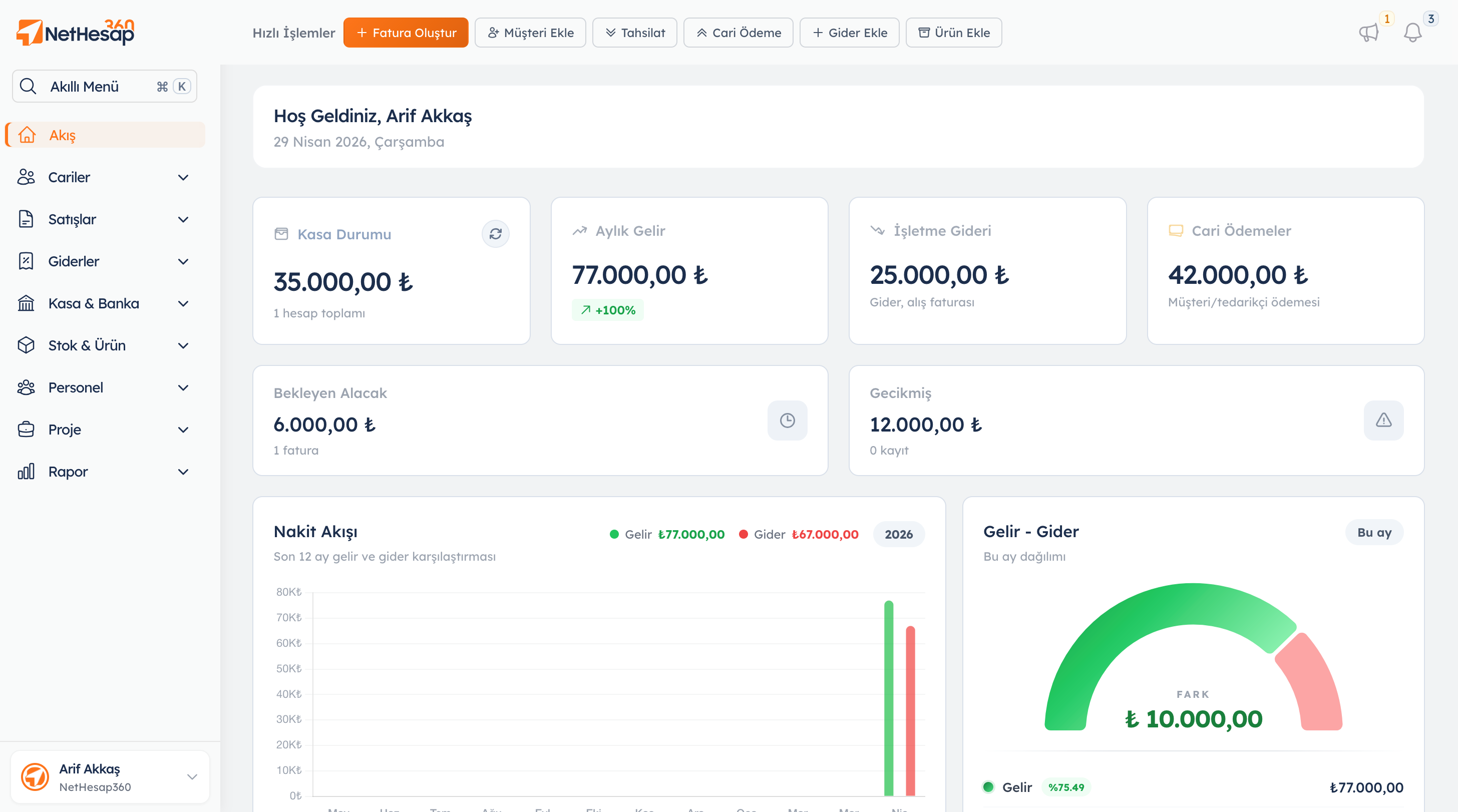The height and width of the screenshot is (812, 1458).
Task: Click the red Nisan expense bar
Action: pos(911,711)
